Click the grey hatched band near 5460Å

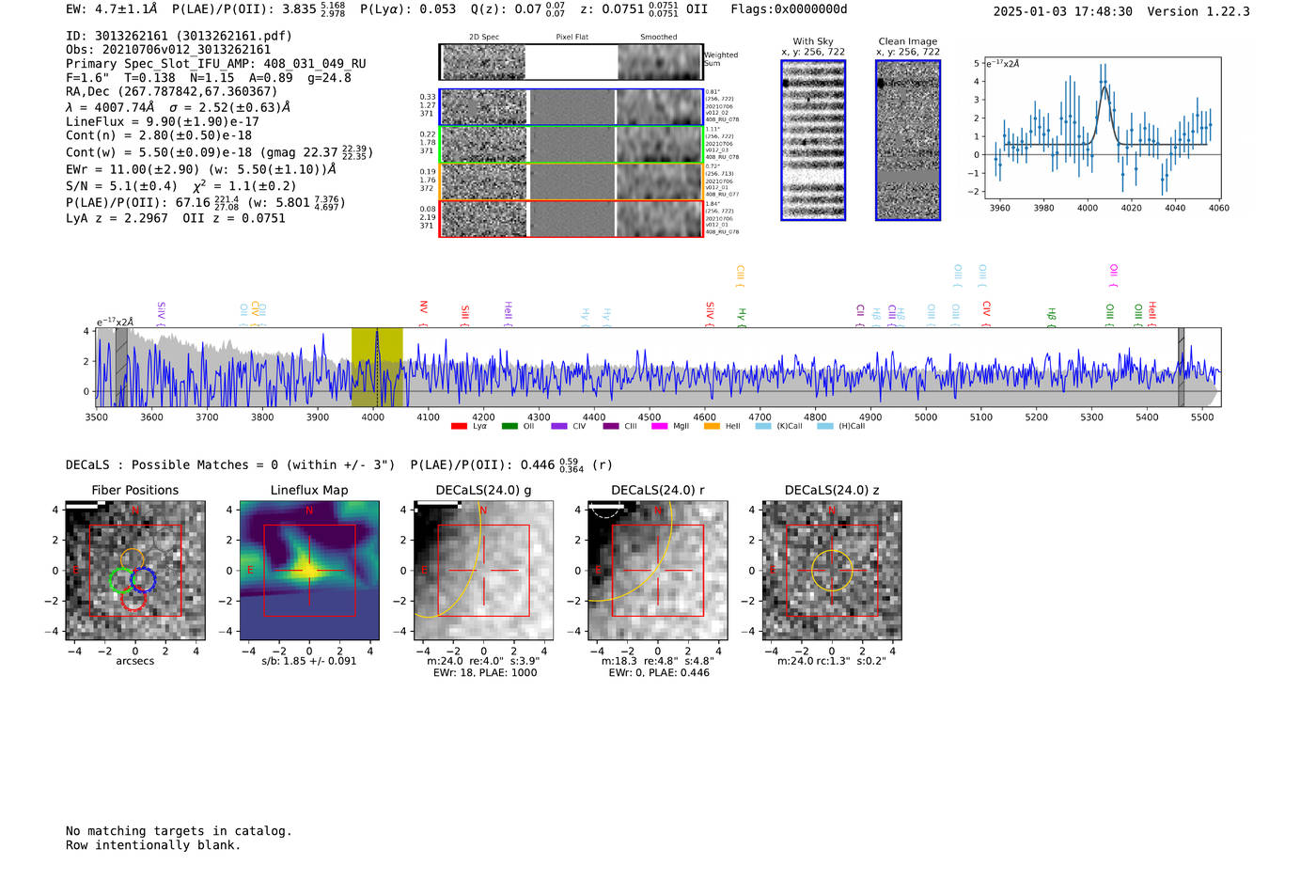point(1182,368)
